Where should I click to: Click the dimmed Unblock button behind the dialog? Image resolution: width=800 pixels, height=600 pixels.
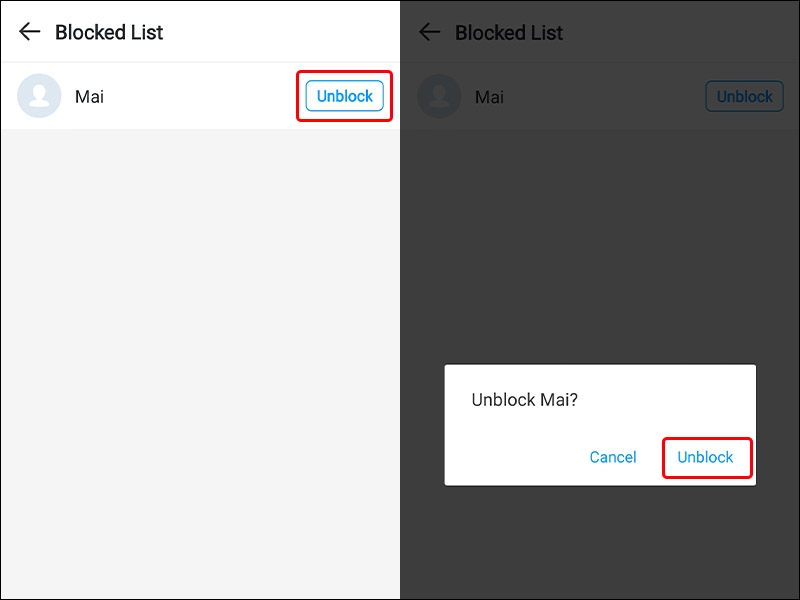pos(744,96)
